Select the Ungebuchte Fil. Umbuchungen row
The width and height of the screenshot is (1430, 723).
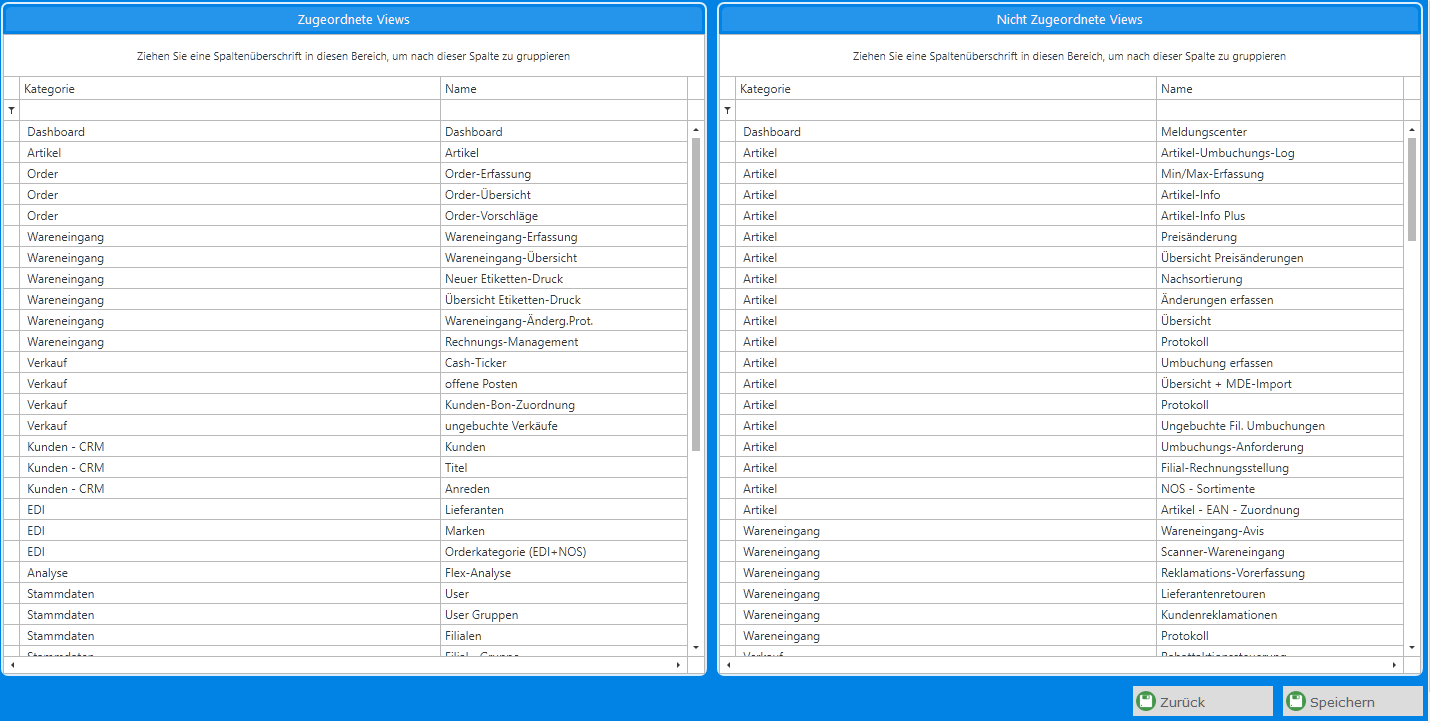tap(1062, 426)
